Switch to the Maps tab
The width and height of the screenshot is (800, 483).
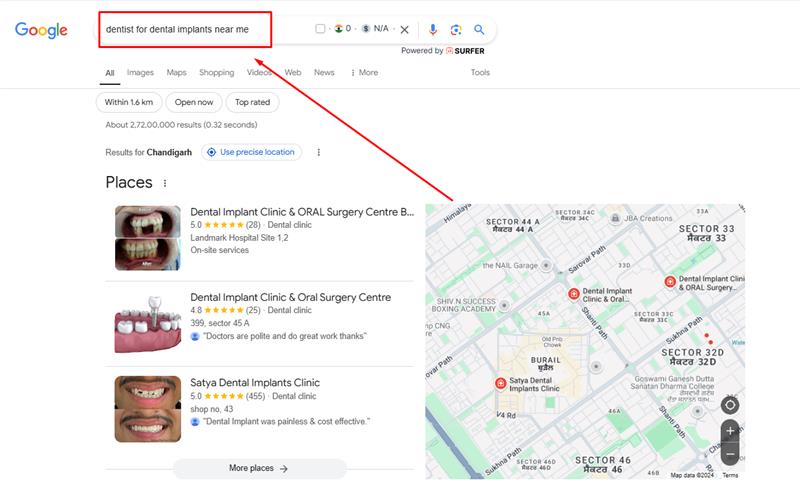(177, 72)
